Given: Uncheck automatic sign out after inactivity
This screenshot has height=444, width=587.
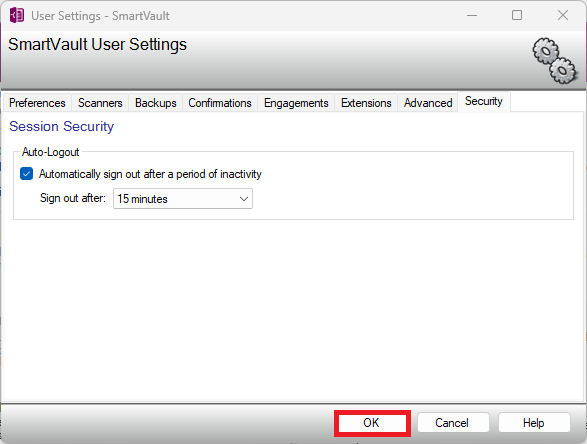Looking at the screenshot, I should pos(26,174).
